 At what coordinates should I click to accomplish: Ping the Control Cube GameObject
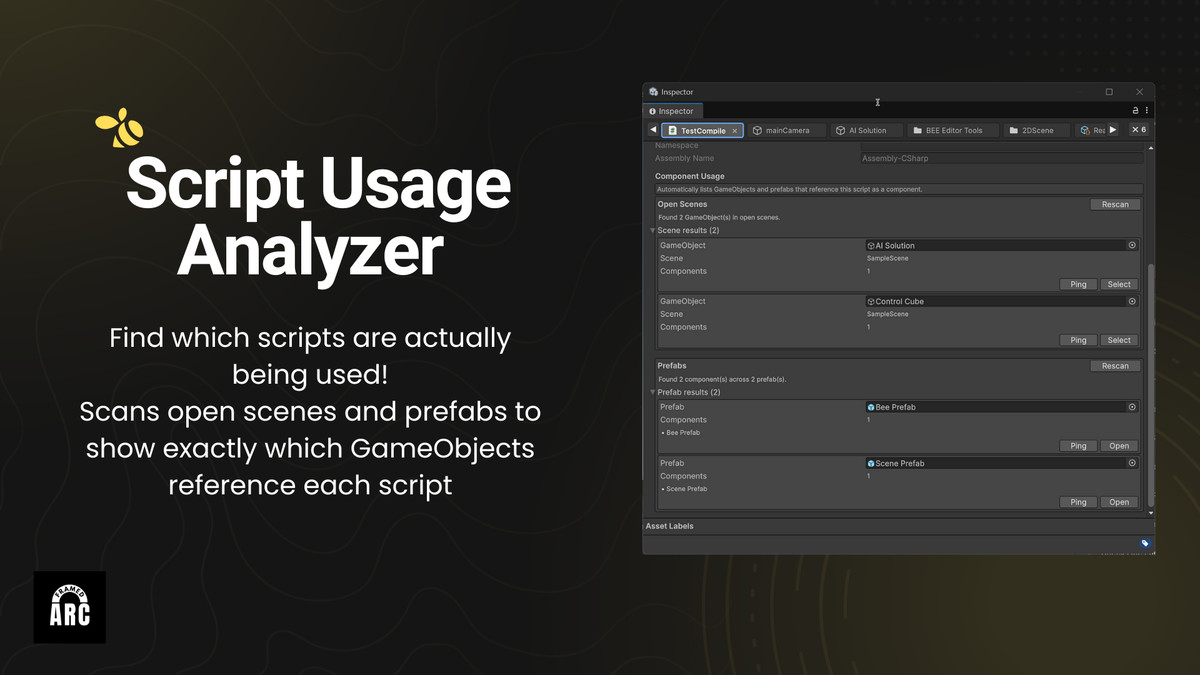(1078, 339)
